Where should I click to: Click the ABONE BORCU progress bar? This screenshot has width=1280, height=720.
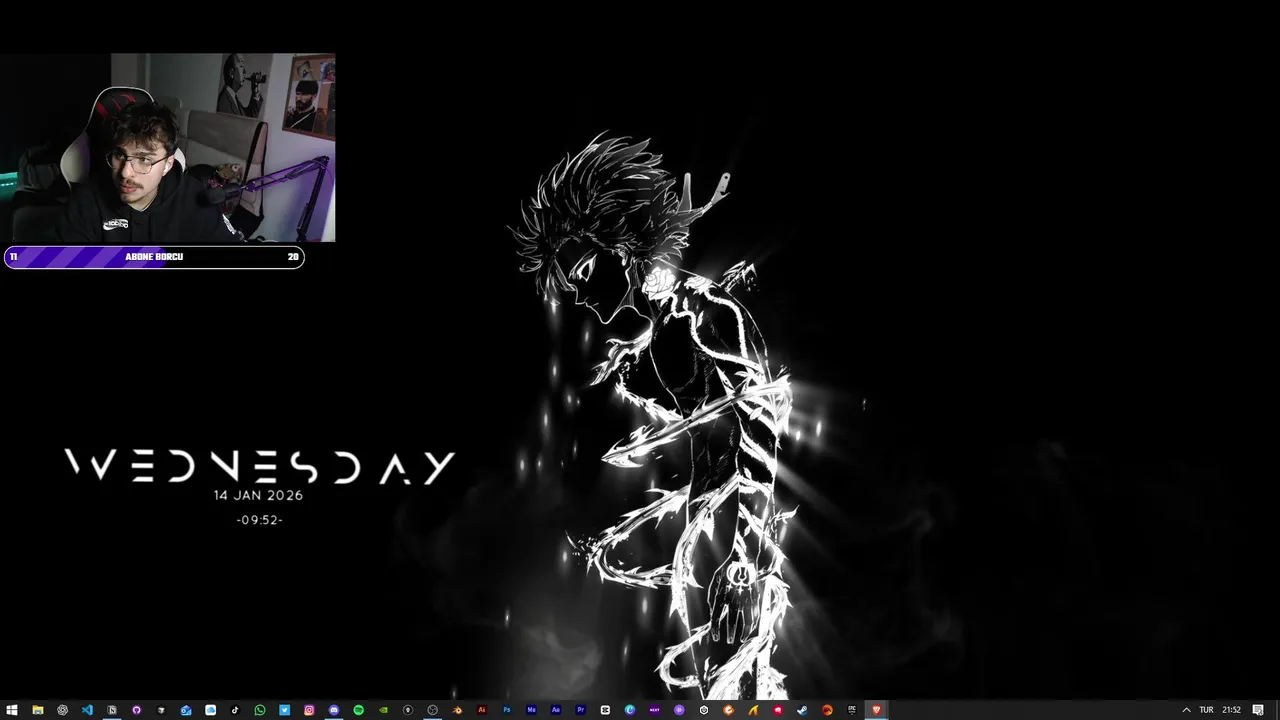click(154, 257)
